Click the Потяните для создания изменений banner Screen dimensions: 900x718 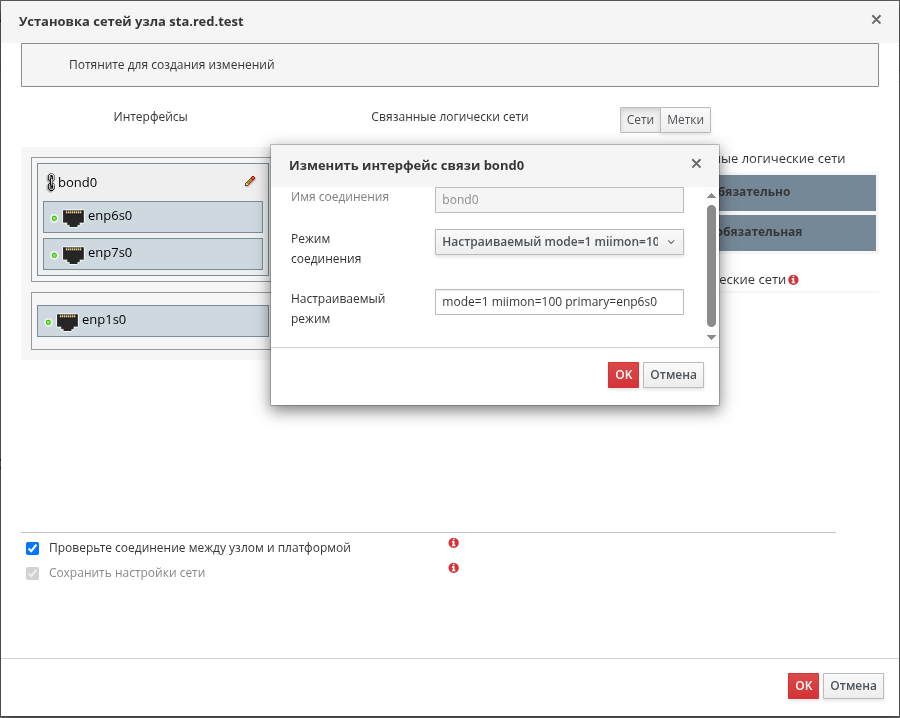450,65
